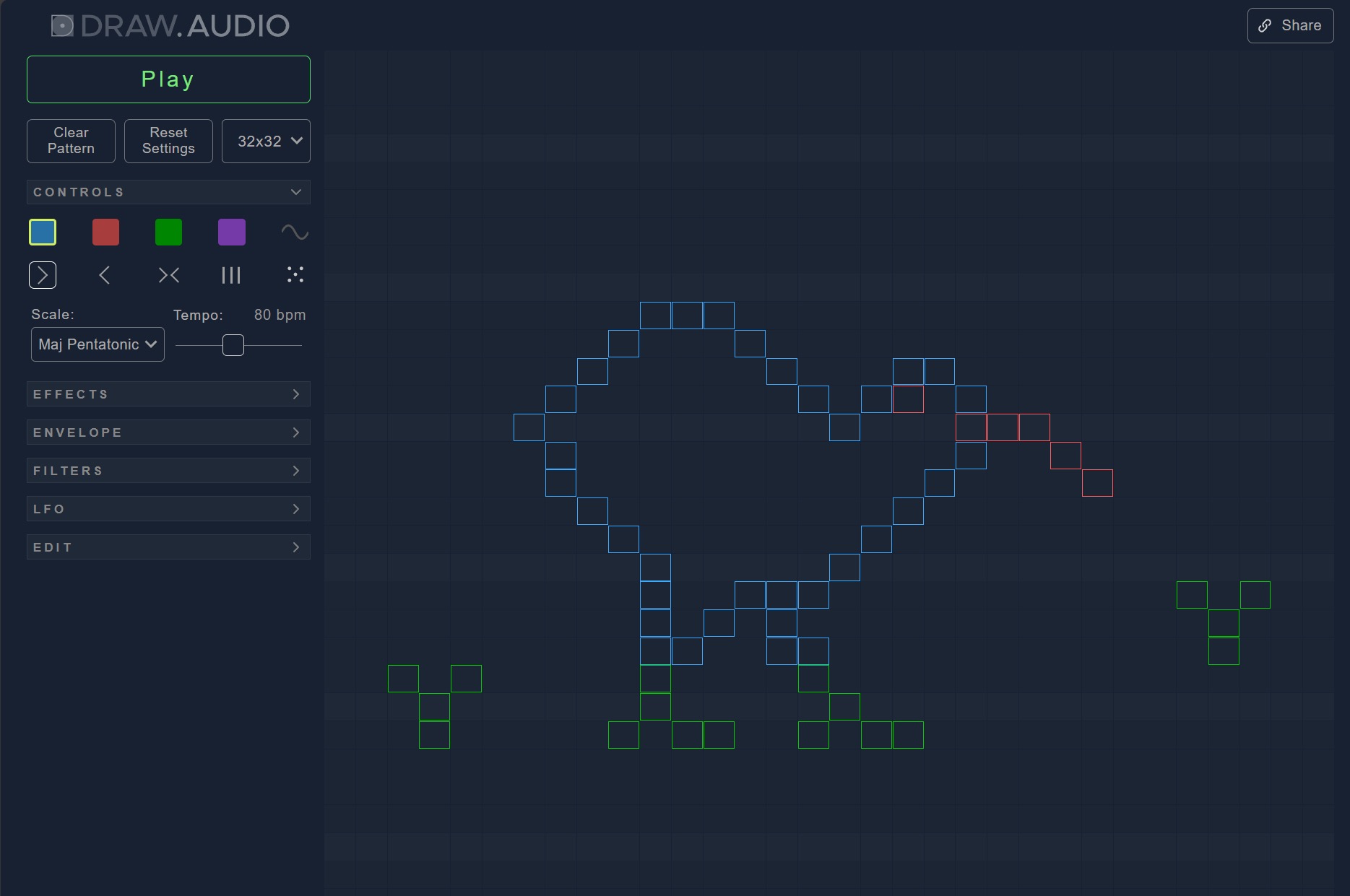Toggle the lowest rightmost red grid cell
Screen dimensions: 1350x896
1097,483
